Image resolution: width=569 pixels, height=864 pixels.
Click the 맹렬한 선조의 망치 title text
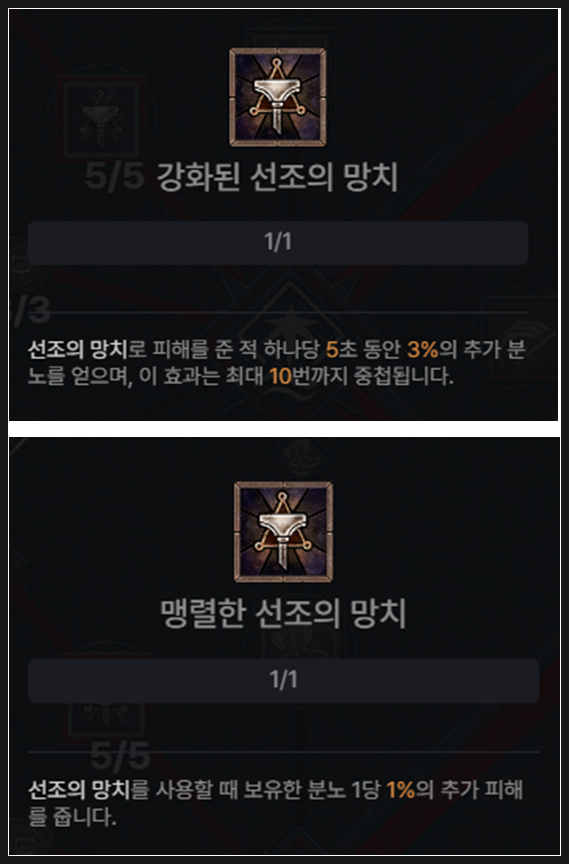(283, 614)
